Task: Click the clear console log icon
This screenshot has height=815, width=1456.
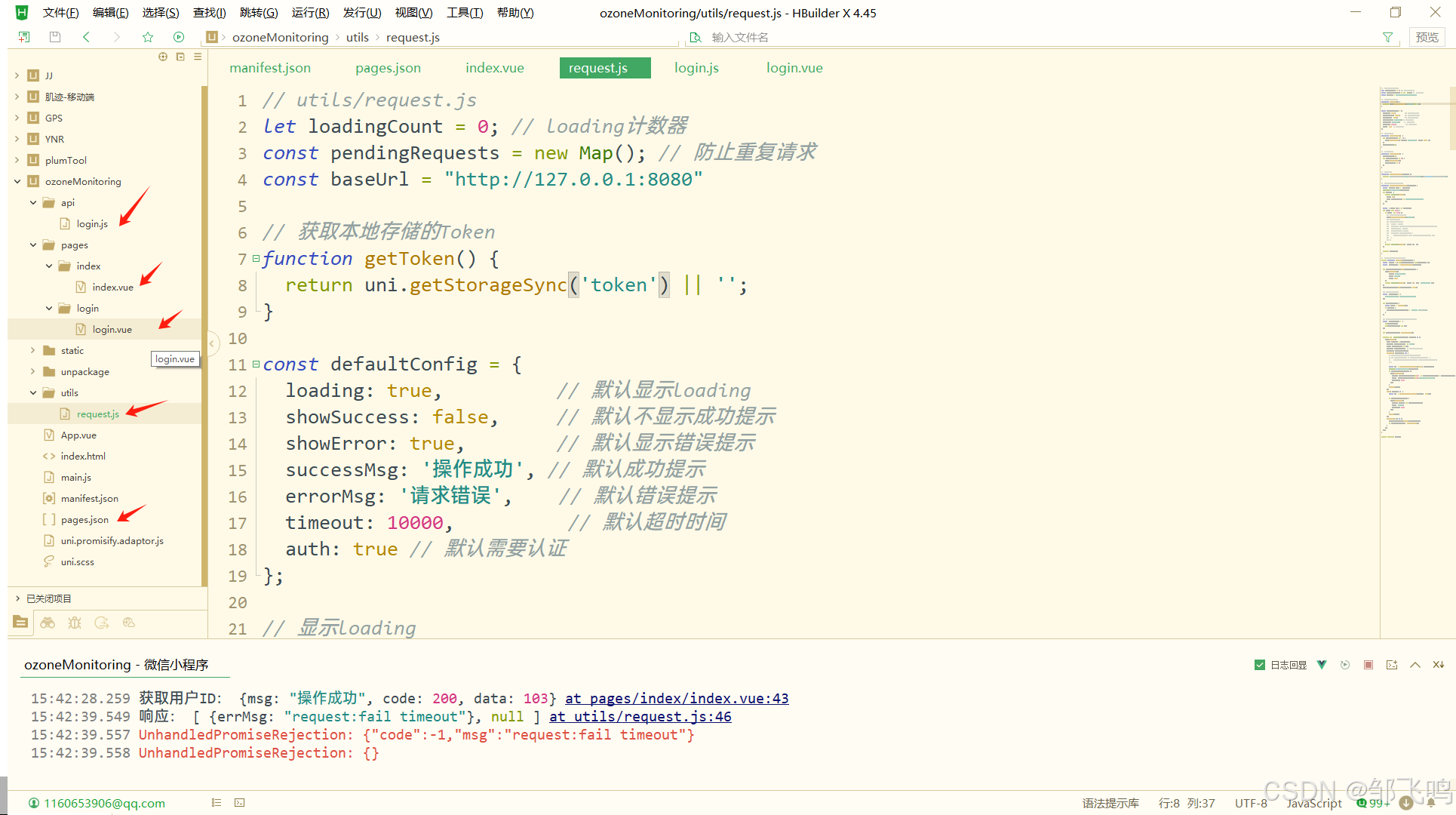Action: [1439, 665]
